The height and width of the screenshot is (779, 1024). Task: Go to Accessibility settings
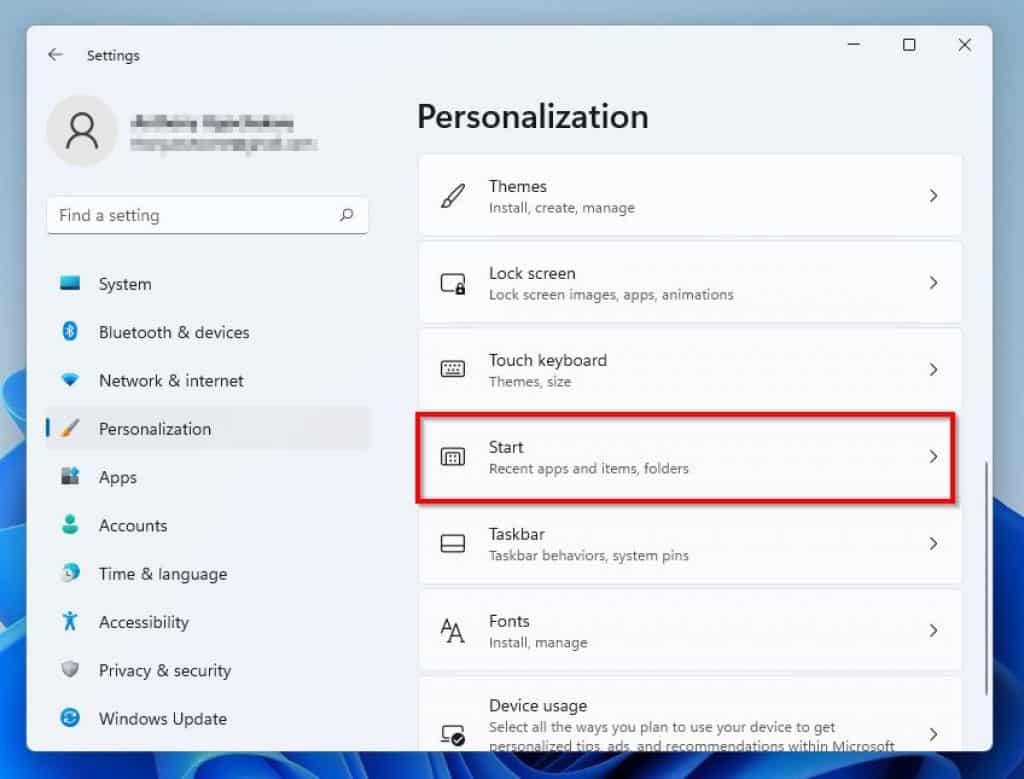tap(207, 622)
